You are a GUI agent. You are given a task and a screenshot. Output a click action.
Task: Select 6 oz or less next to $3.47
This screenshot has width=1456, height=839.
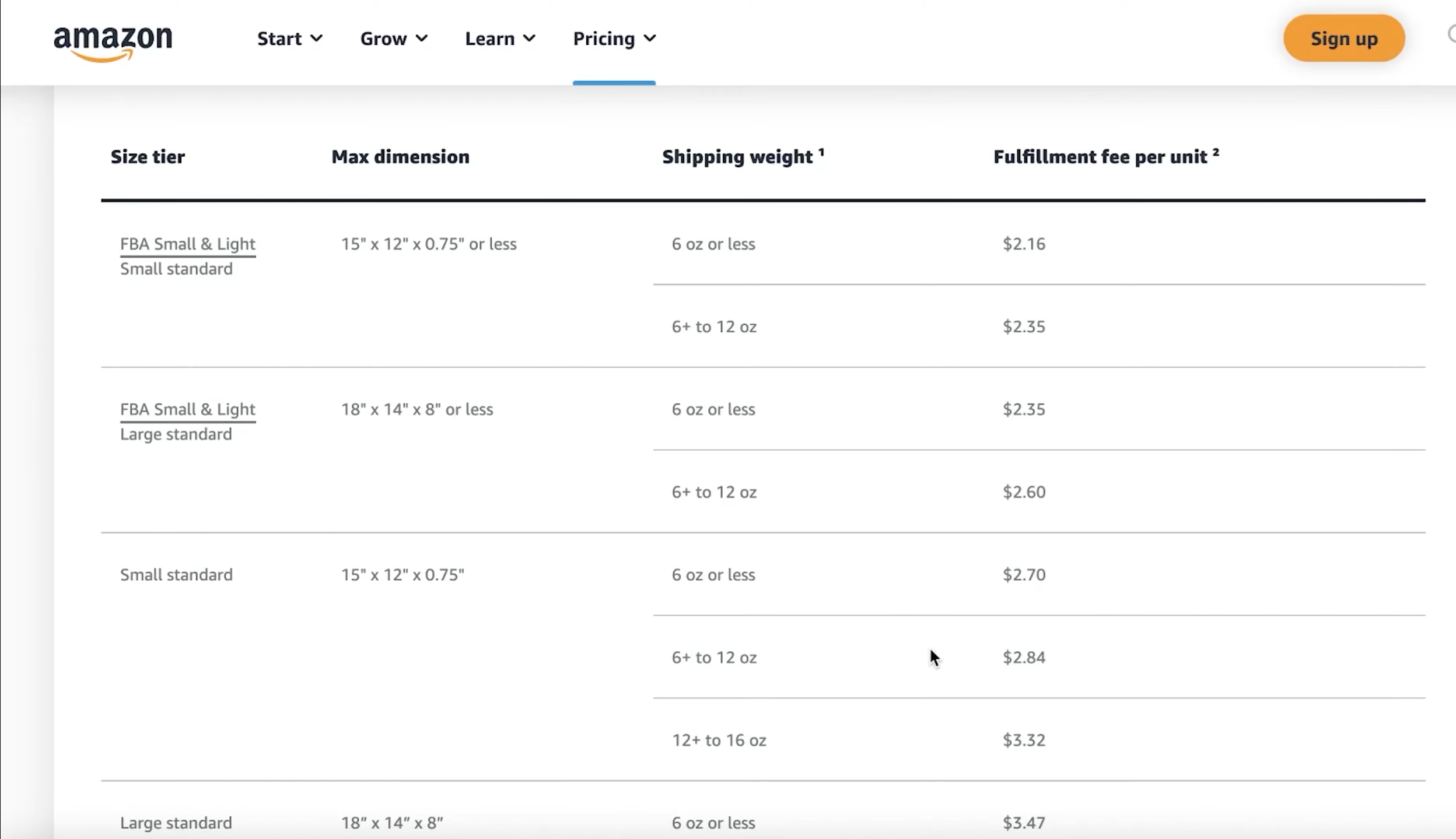point(713,823)
